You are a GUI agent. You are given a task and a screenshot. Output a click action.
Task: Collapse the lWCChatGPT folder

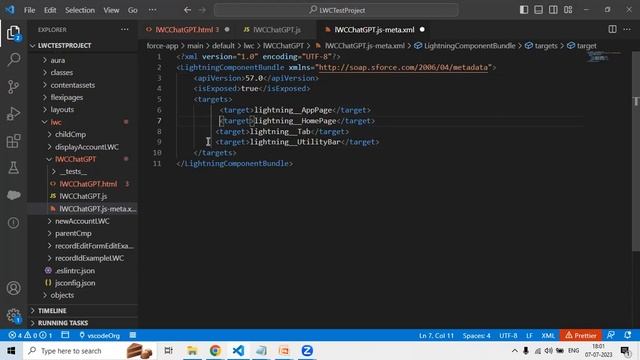[x=76, y=159]
